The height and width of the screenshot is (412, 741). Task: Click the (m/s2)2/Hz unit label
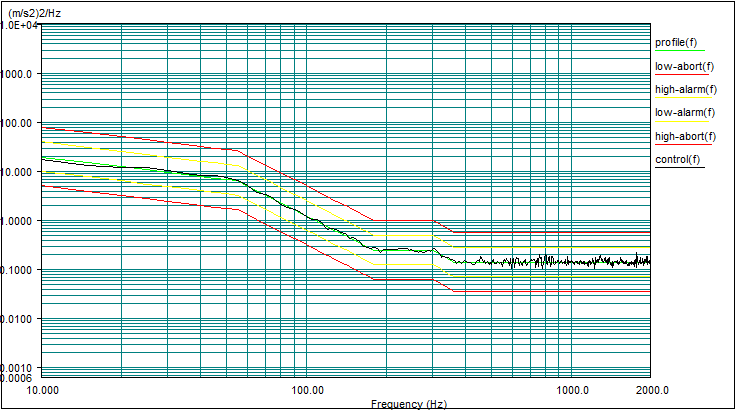point(35,11)
